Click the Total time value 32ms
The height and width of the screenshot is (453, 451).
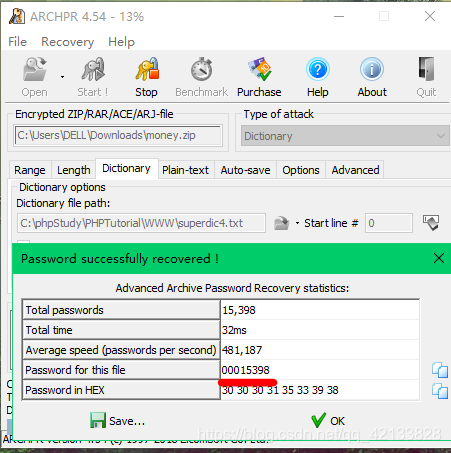tap(234, 330)
